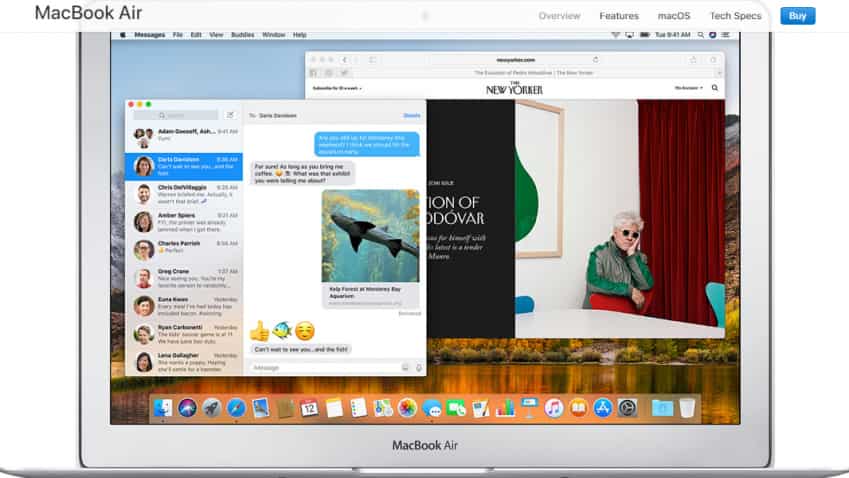Click MacBook Air page title link

tap(88, 13)
